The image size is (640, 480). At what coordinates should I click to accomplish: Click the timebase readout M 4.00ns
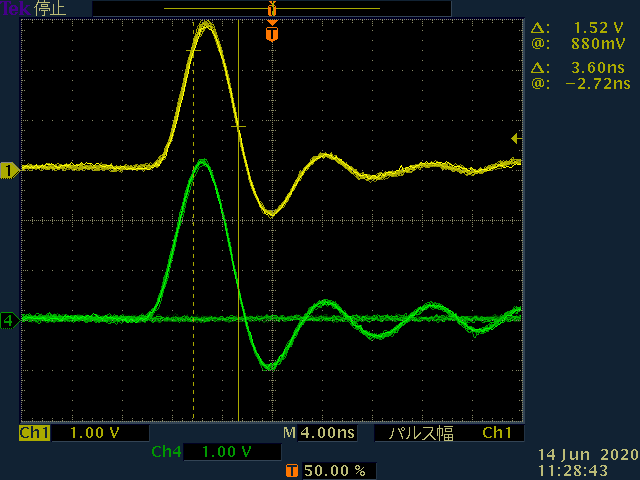(x=319, y=433)
